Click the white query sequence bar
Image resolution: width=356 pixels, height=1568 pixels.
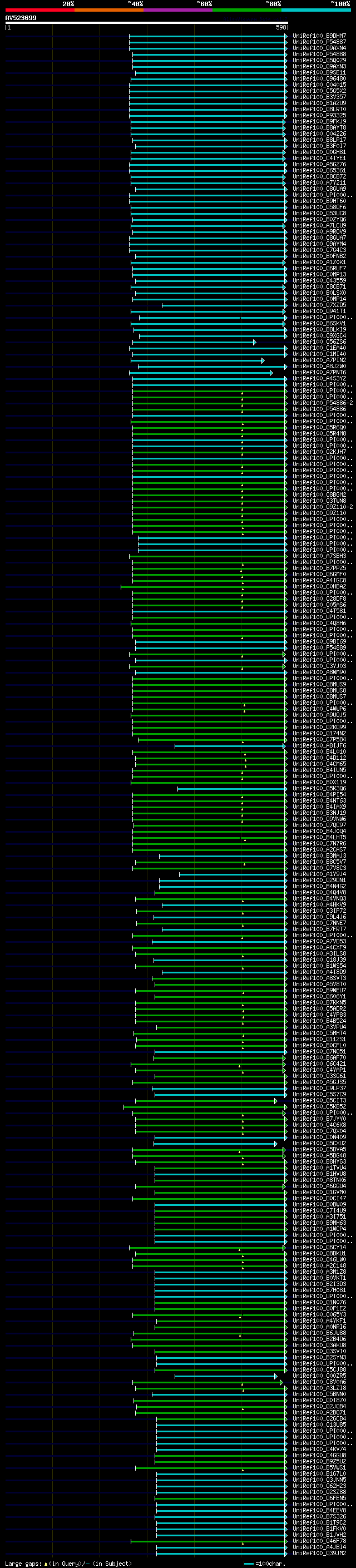[x=147, y=22]
